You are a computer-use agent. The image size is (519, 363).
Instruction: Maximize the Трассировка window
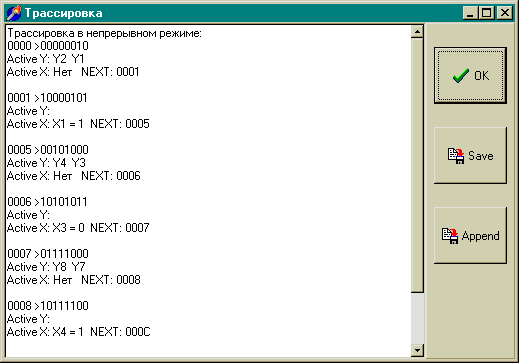coord(486,13)
